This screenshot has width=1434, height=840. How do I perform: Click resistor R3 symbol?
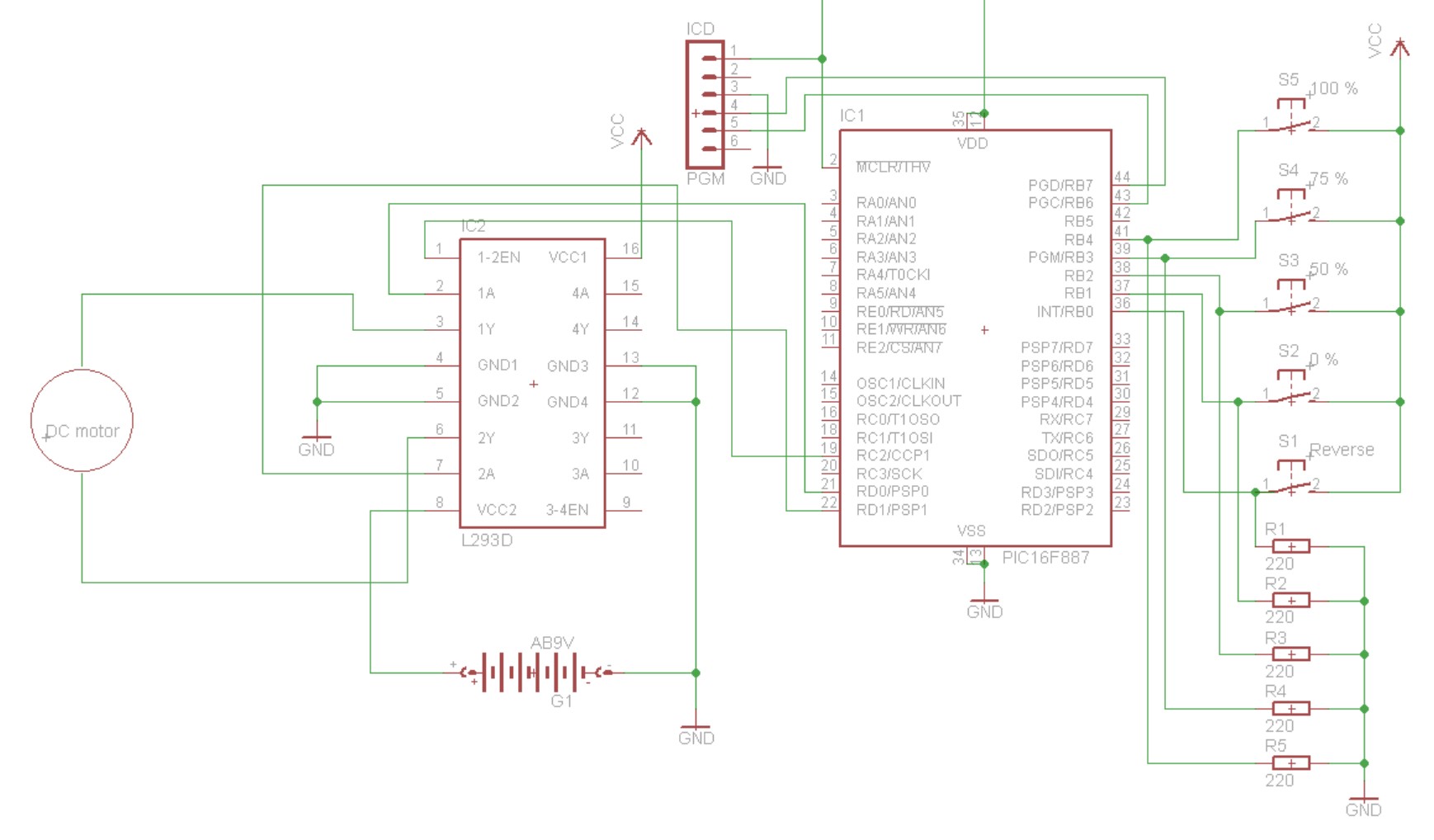pyautogui.click(x=1291, y=654)
